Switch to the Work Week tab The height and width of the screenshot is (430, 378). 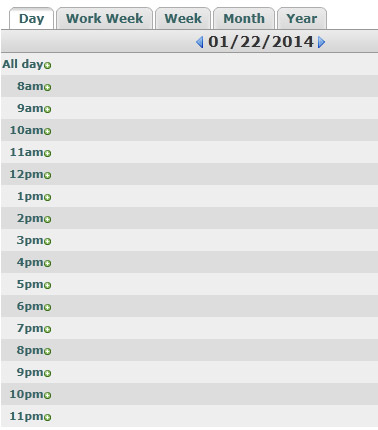(104, 18)
